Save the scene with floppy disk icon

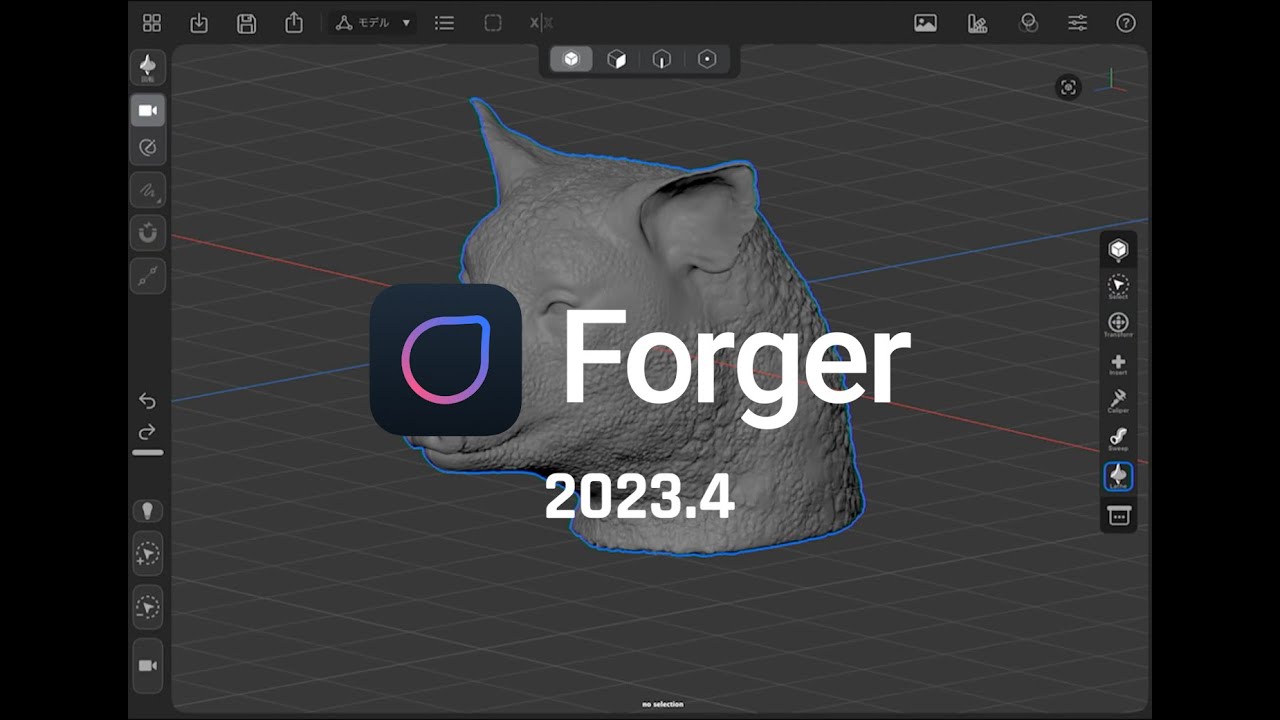[x=246, y=23]
